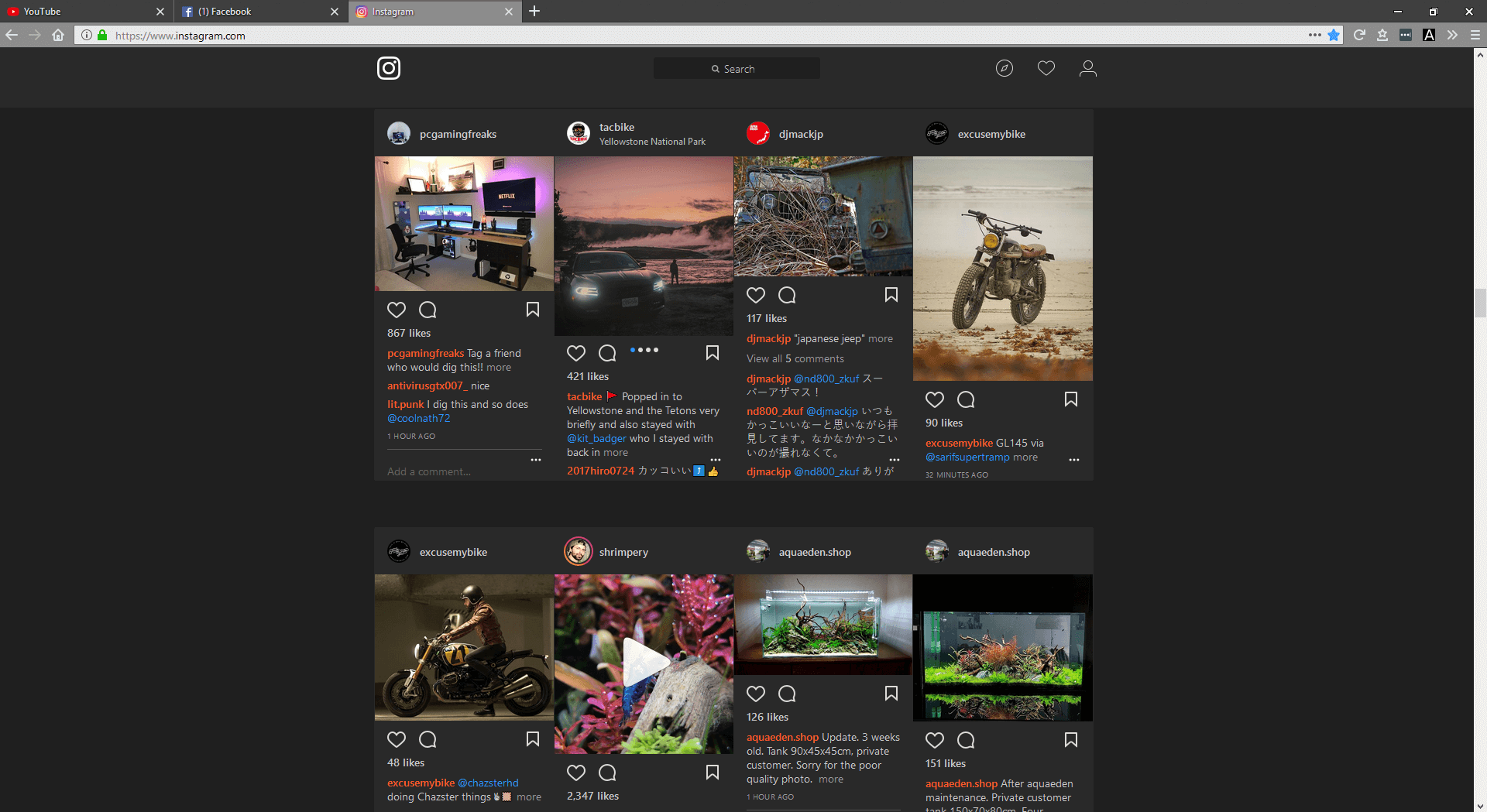
Task: Bookmark aquaeden.shop 126 likes post
Action: tap(891, 694)
